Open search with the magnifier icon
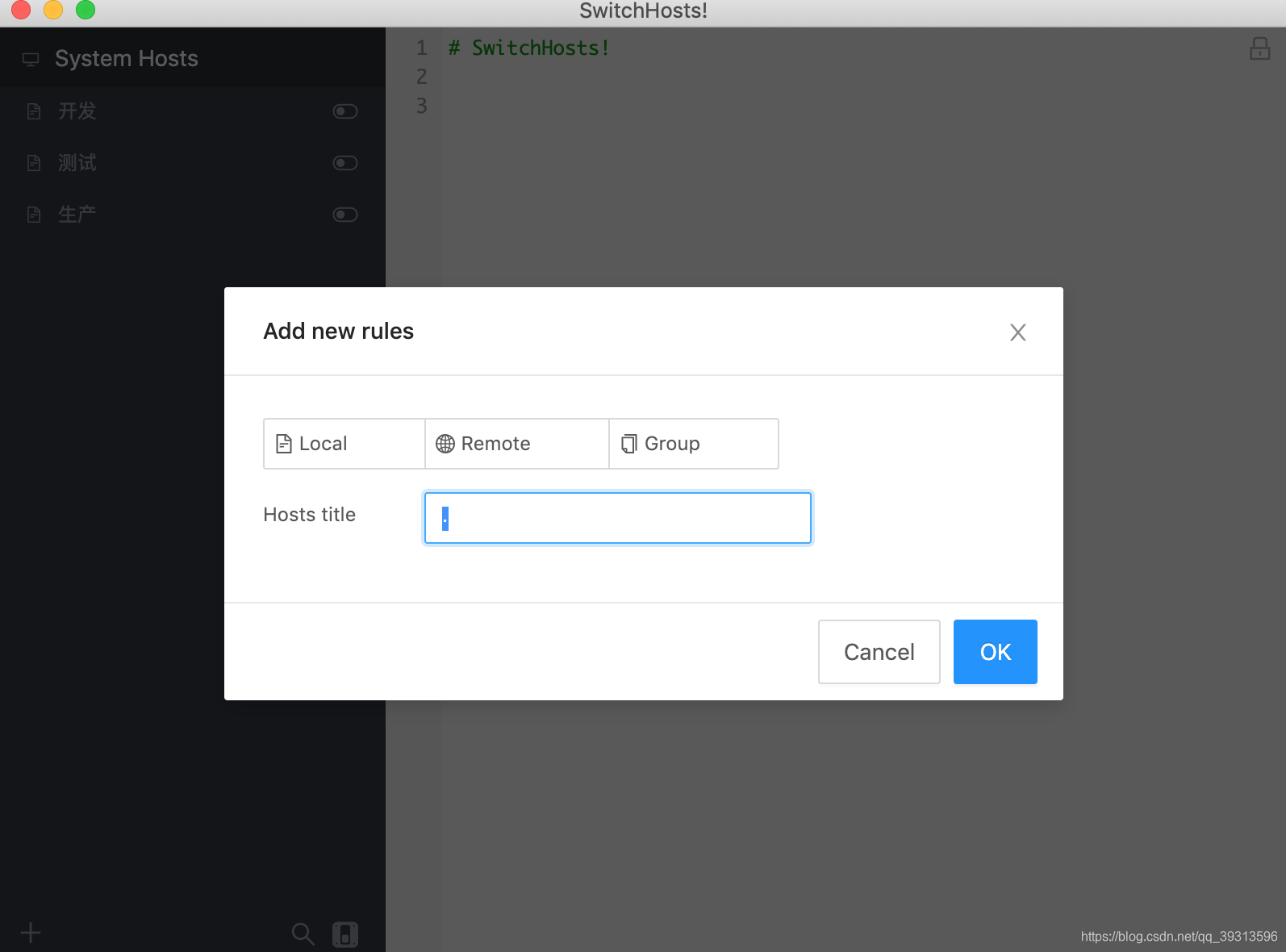This screenshot has height=952, width=1286. 303,934
